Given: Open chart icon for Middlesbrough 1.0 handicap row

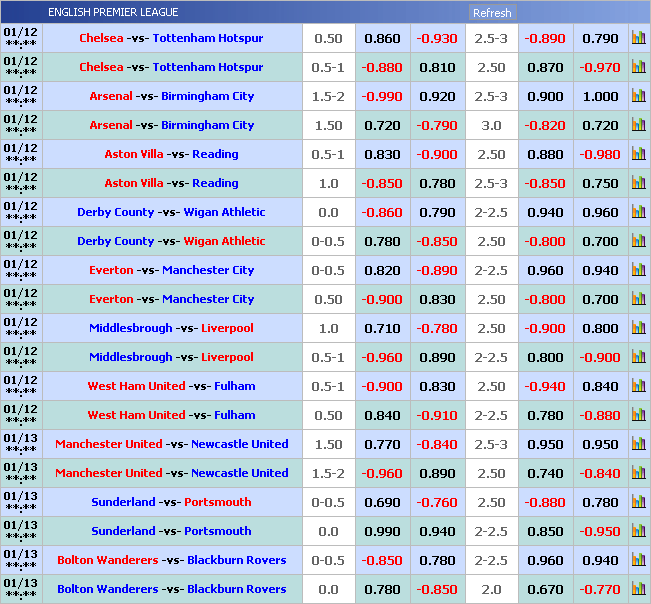Looking at the screenshot, I should (x=638, y=329).
